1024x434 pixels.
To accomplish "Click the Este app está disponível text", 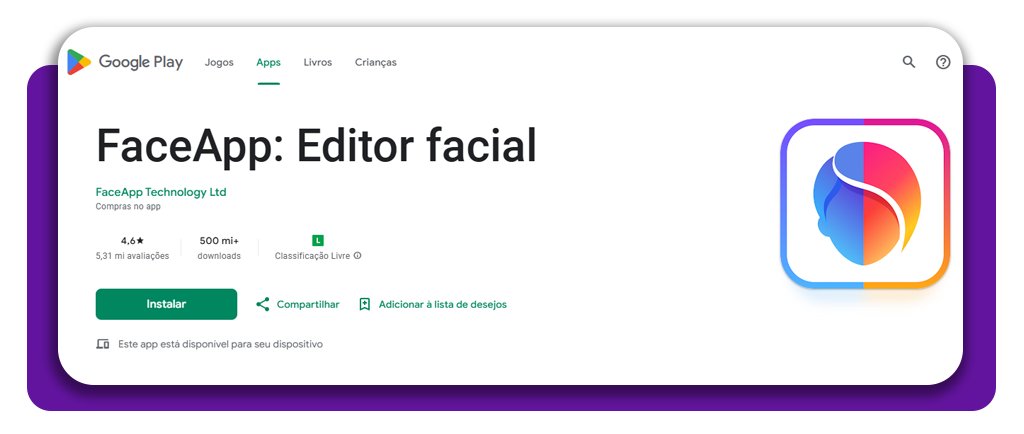I will (221, 344).
